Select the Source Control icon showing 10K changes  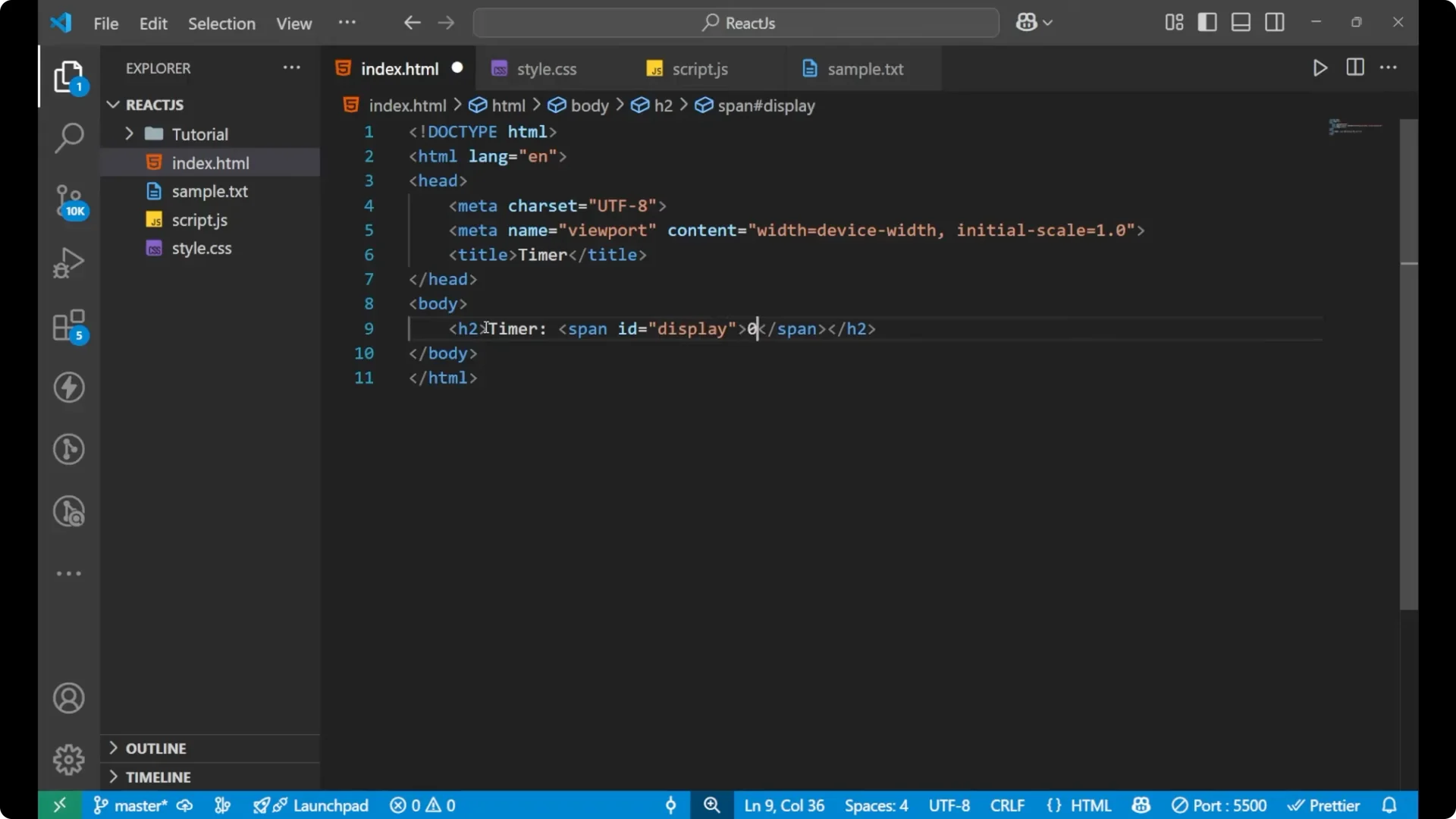tap(69, 201)
